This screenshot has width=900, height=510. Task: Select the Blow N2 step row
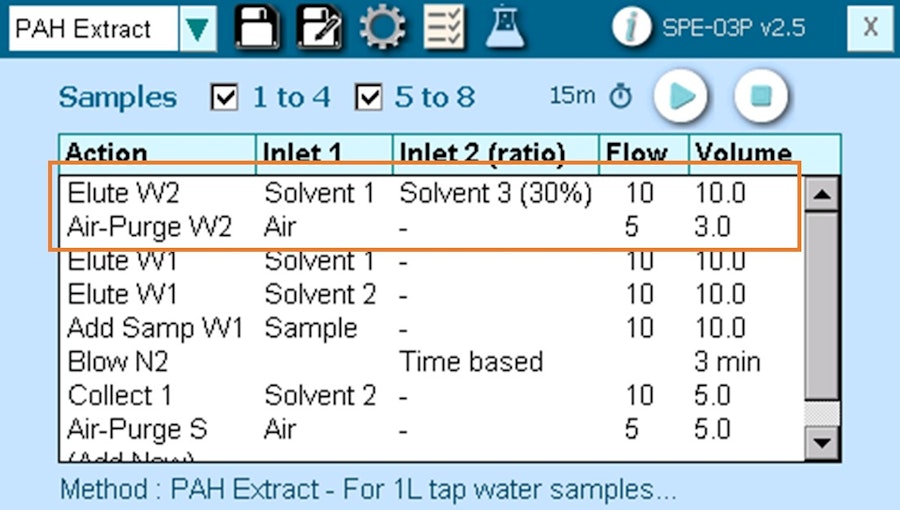pyautogui.click(x=430, y=362)
